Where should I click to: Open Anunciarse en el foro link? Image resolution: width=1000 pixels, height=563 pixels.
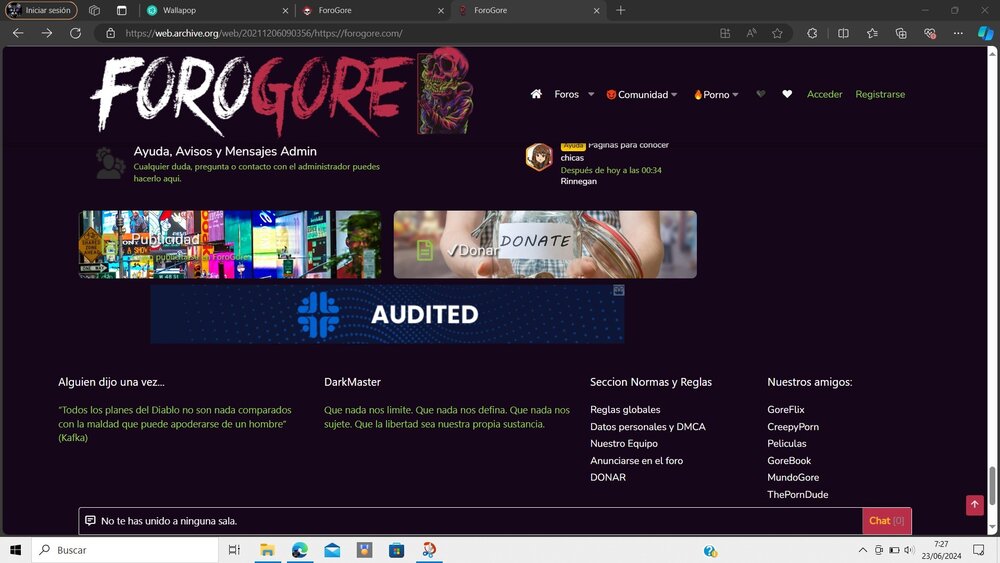click(x=636, y=460)
